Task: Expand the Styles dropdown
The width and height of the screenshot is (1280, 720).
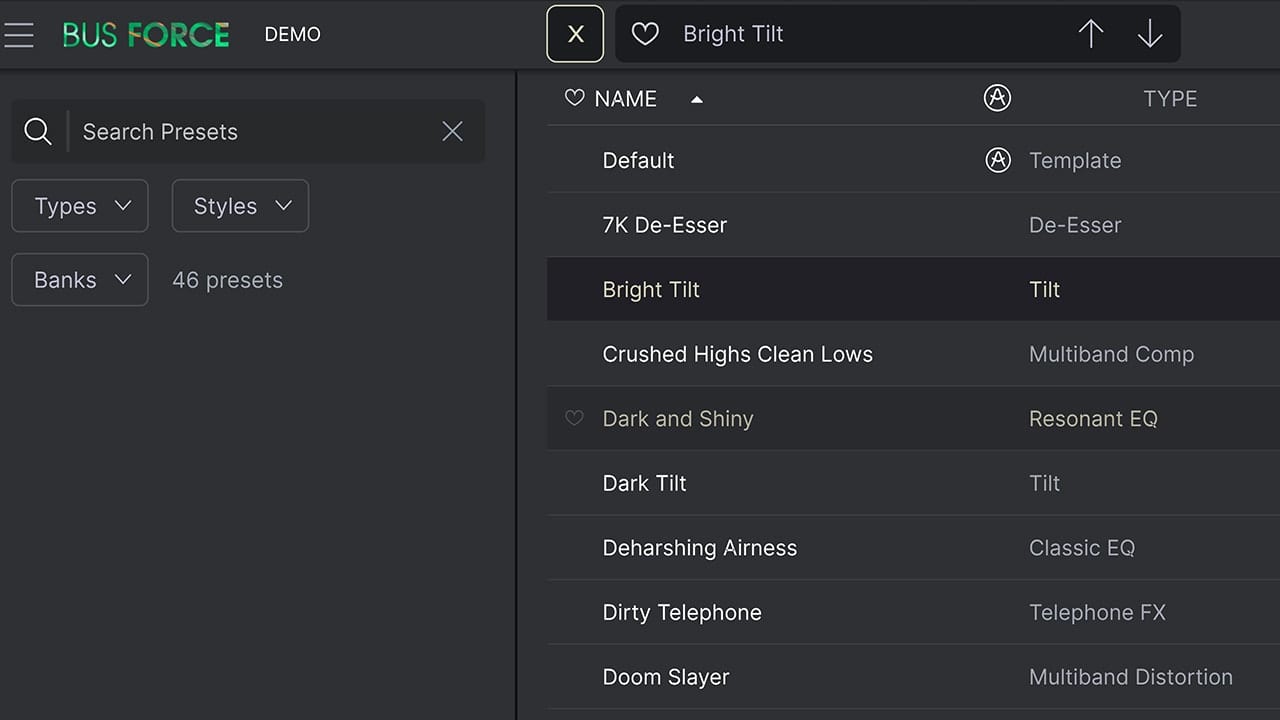Action: tap(240, 206)
